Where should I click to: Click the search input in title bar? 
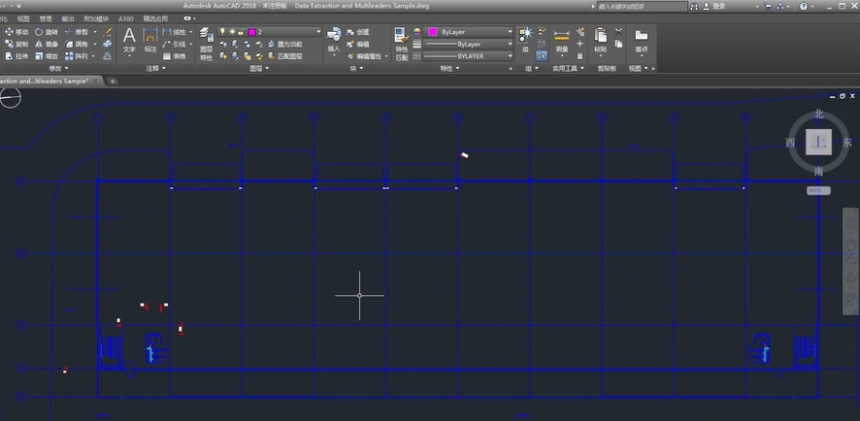[x=642, y=6]
